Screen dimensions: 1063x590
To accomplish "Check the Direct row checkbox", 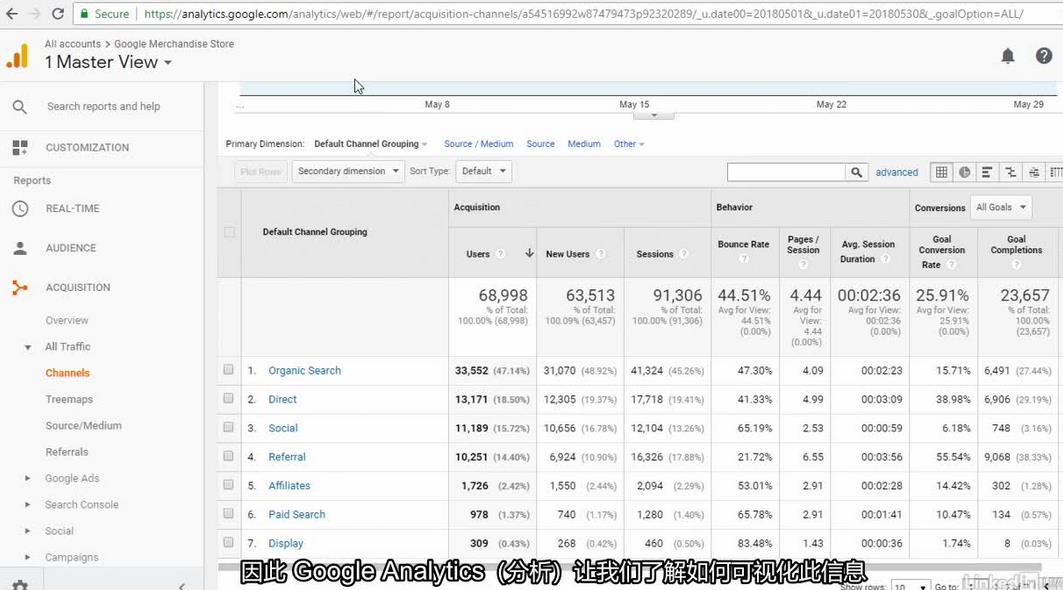I will click(228, 398).
